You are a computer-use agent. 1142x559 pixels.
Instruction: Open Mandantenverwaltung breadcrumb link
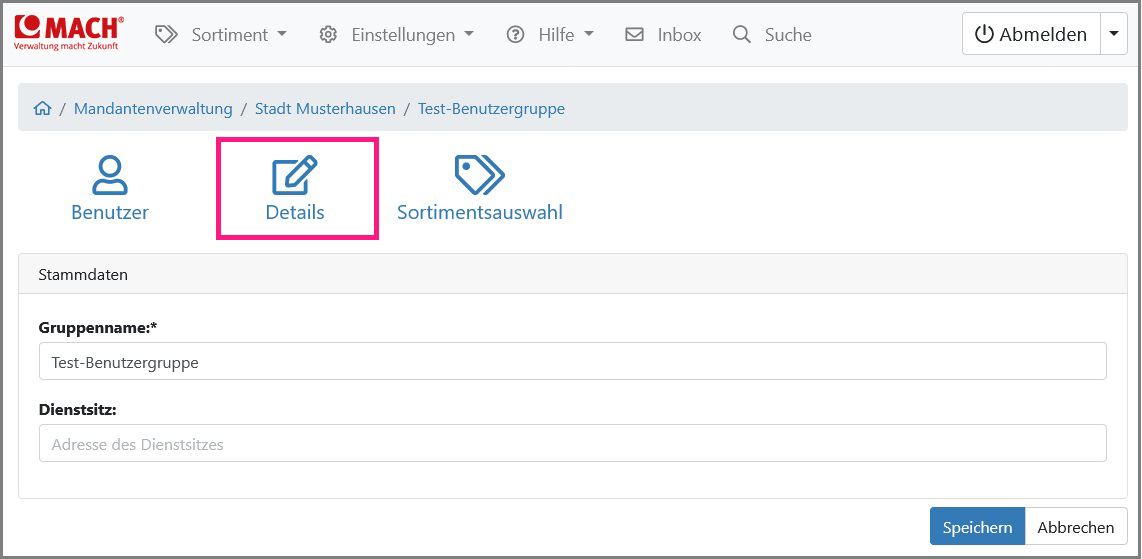click(x=153, y=109)
